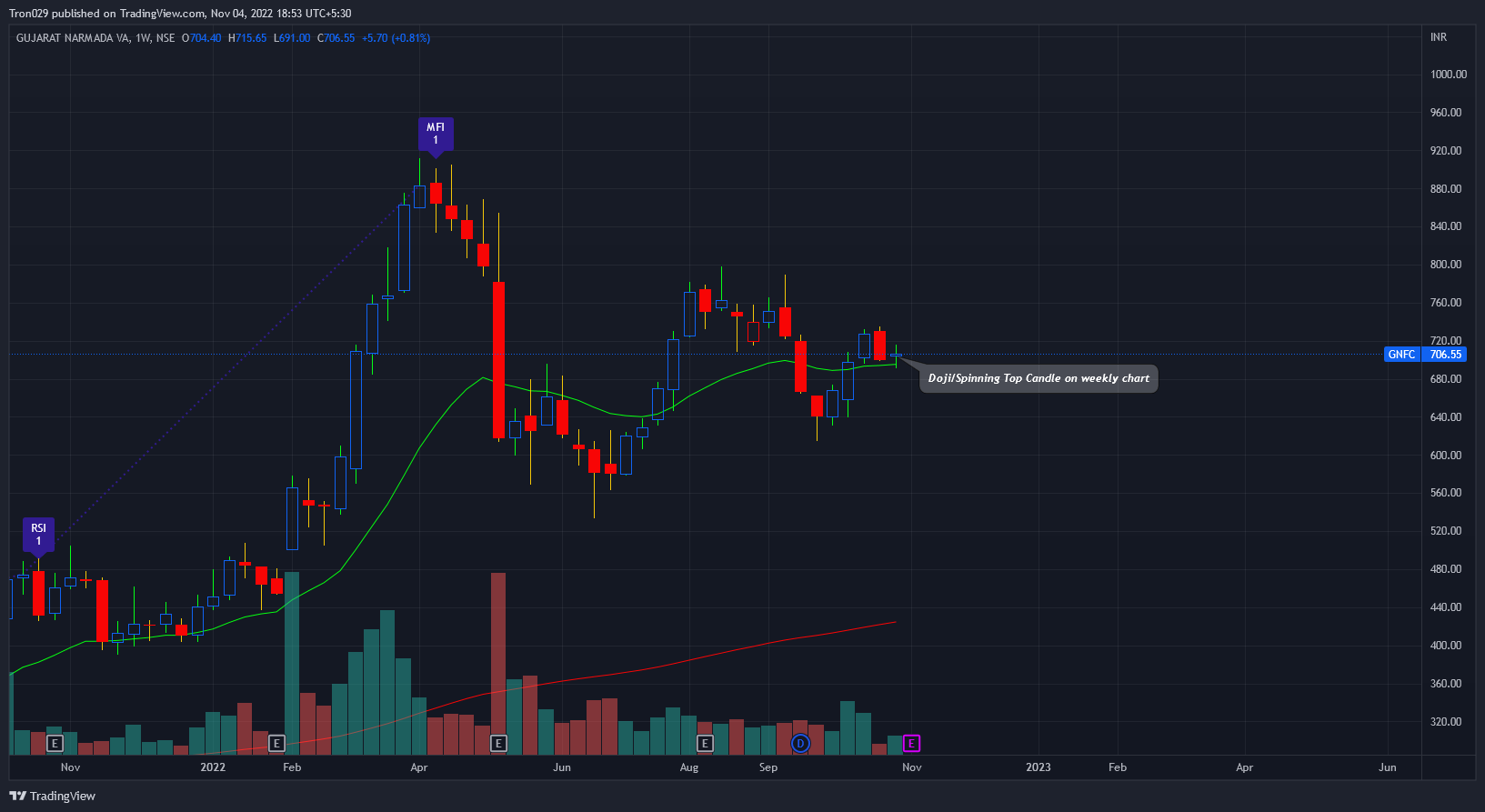The image size is (1485, 812).
Task: Click the last Jun label on time axis
Action: pos(1388,767)
